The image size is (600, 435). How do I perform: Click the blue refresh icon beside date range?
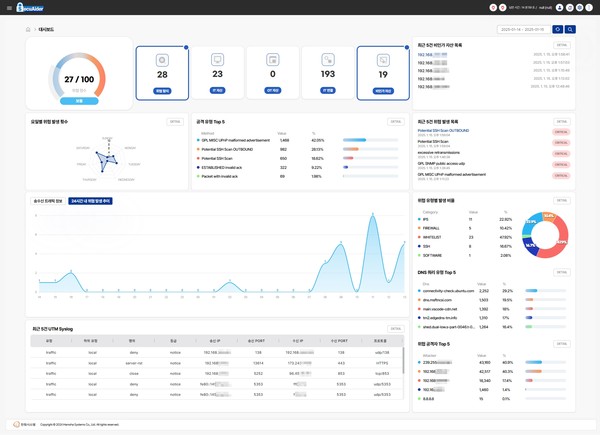(558, 30)
